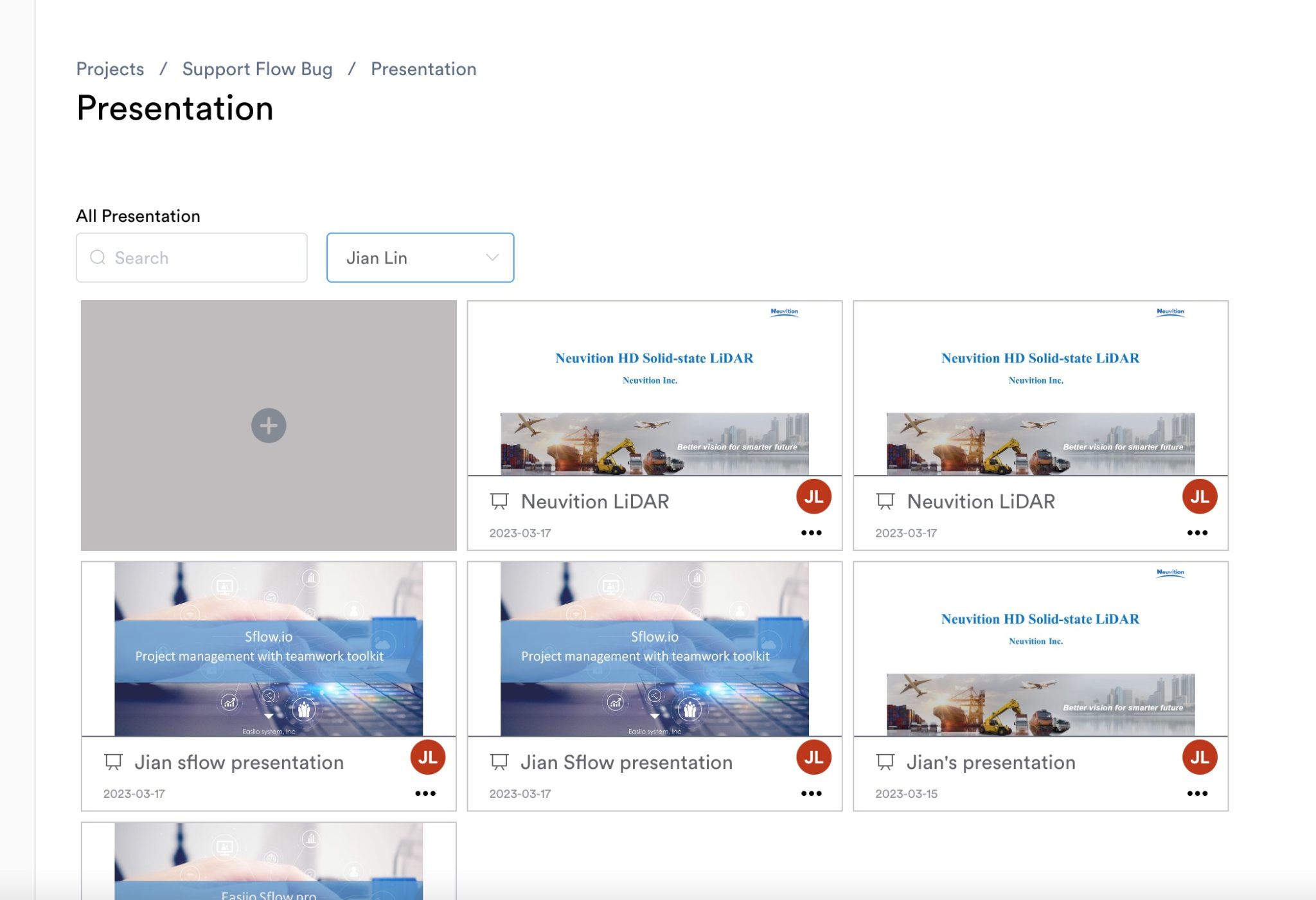Click the easel icon beside Jian sflow presentation

pyautogui.click(x=114, y=762)
